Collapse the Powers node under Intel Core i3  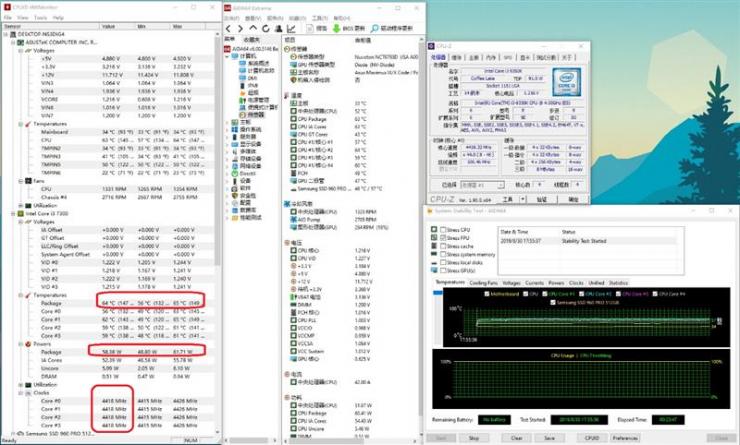tap(21, 344)
